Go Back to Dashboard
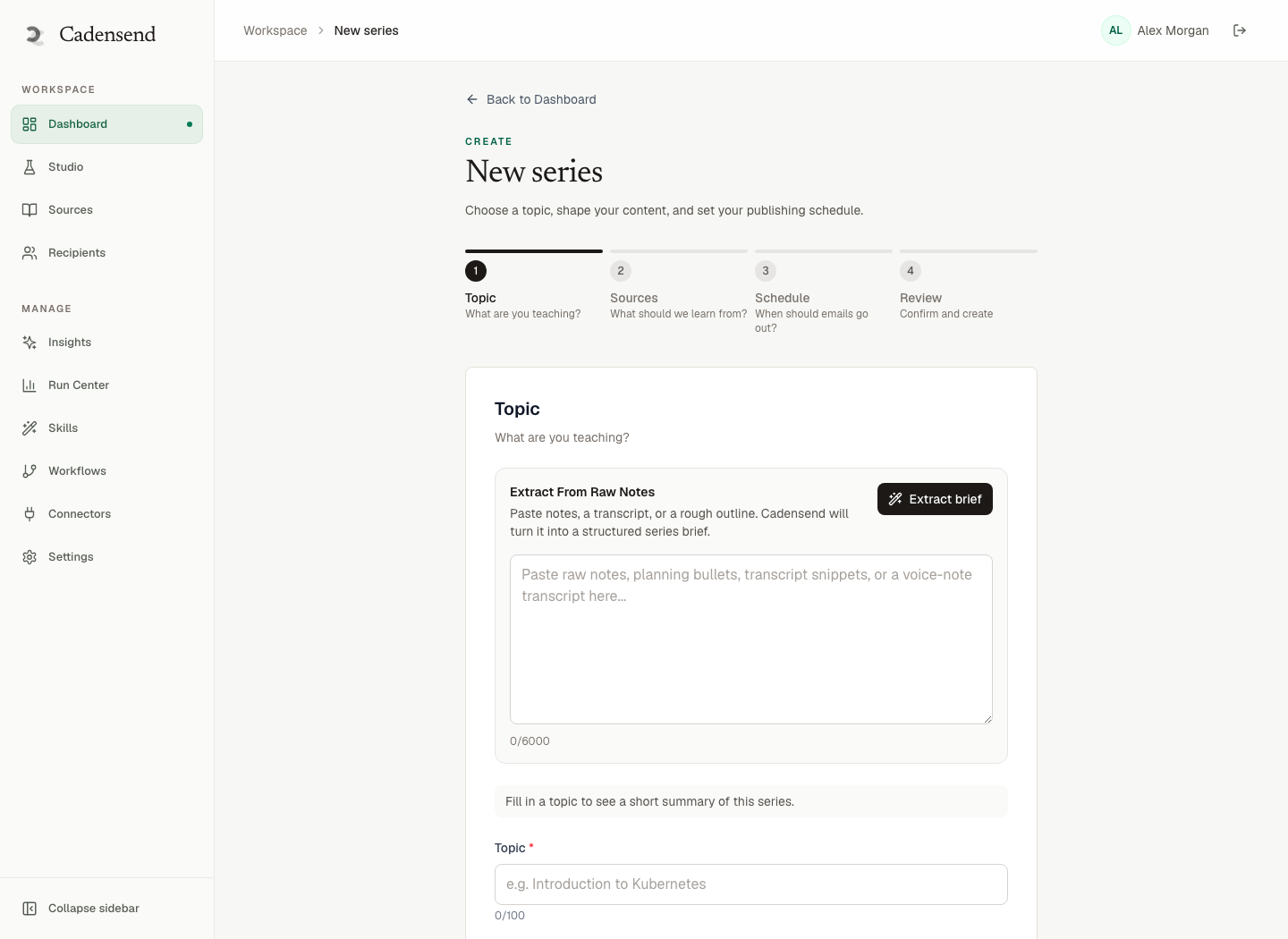This screenshot has height=939, width=1288. pos(531,99)
